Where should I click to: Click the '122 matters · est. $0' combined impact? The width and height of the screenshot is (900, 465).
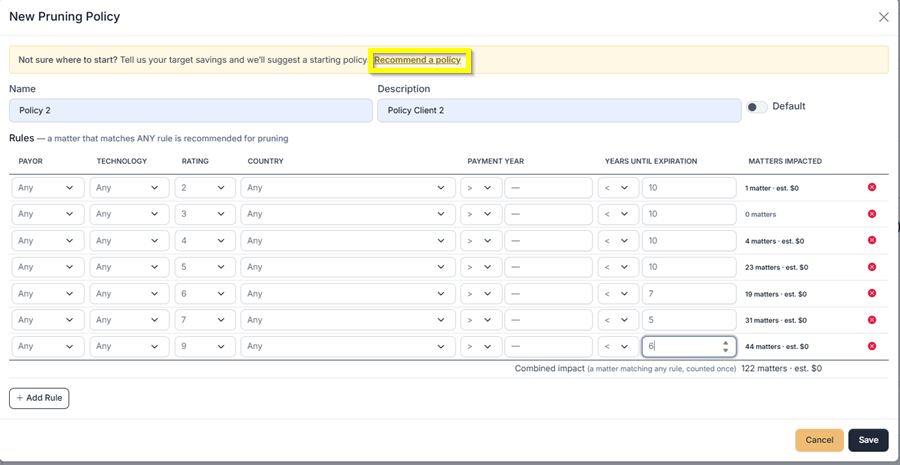point(781,369)
